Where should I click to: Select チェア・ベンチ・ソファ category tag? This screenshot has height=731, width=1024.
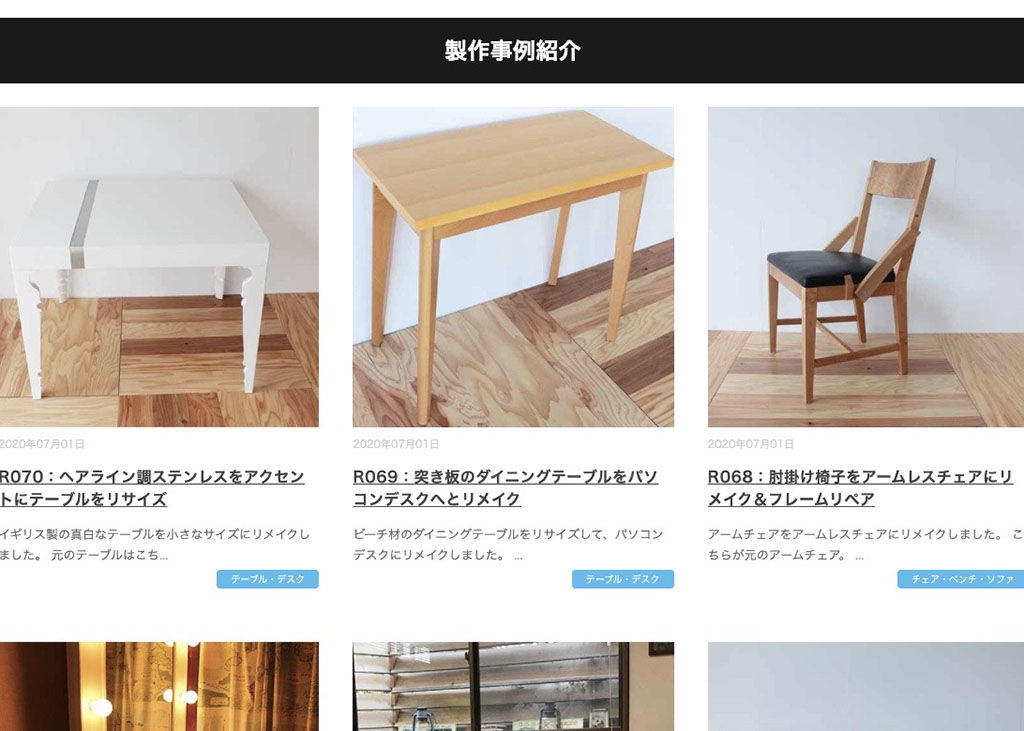pyautogui.click(x=961, y=579)
